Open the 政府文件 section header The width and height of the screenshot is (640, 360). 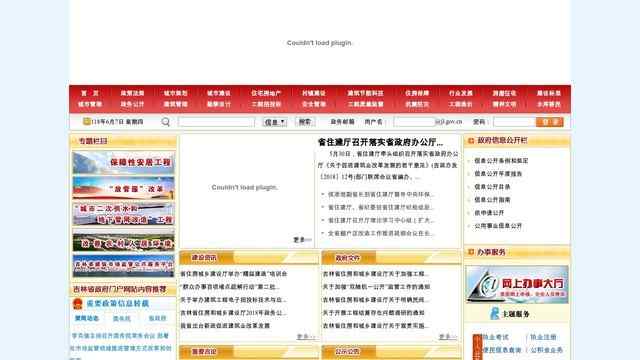(x=347, y=258)
